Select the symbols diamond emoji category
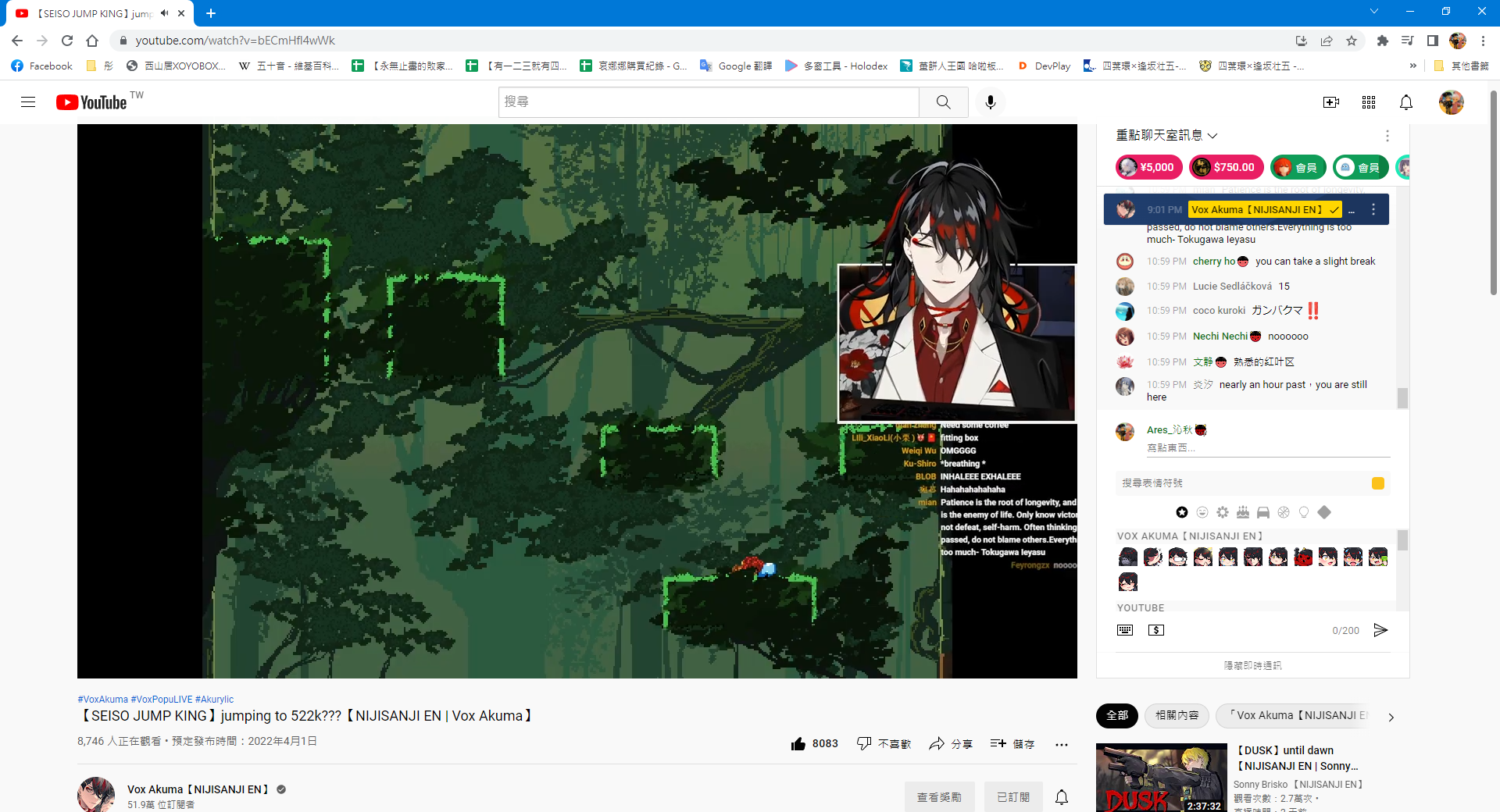The height and width of the screenshot is (812, 1500). [x=1324, y=512]
